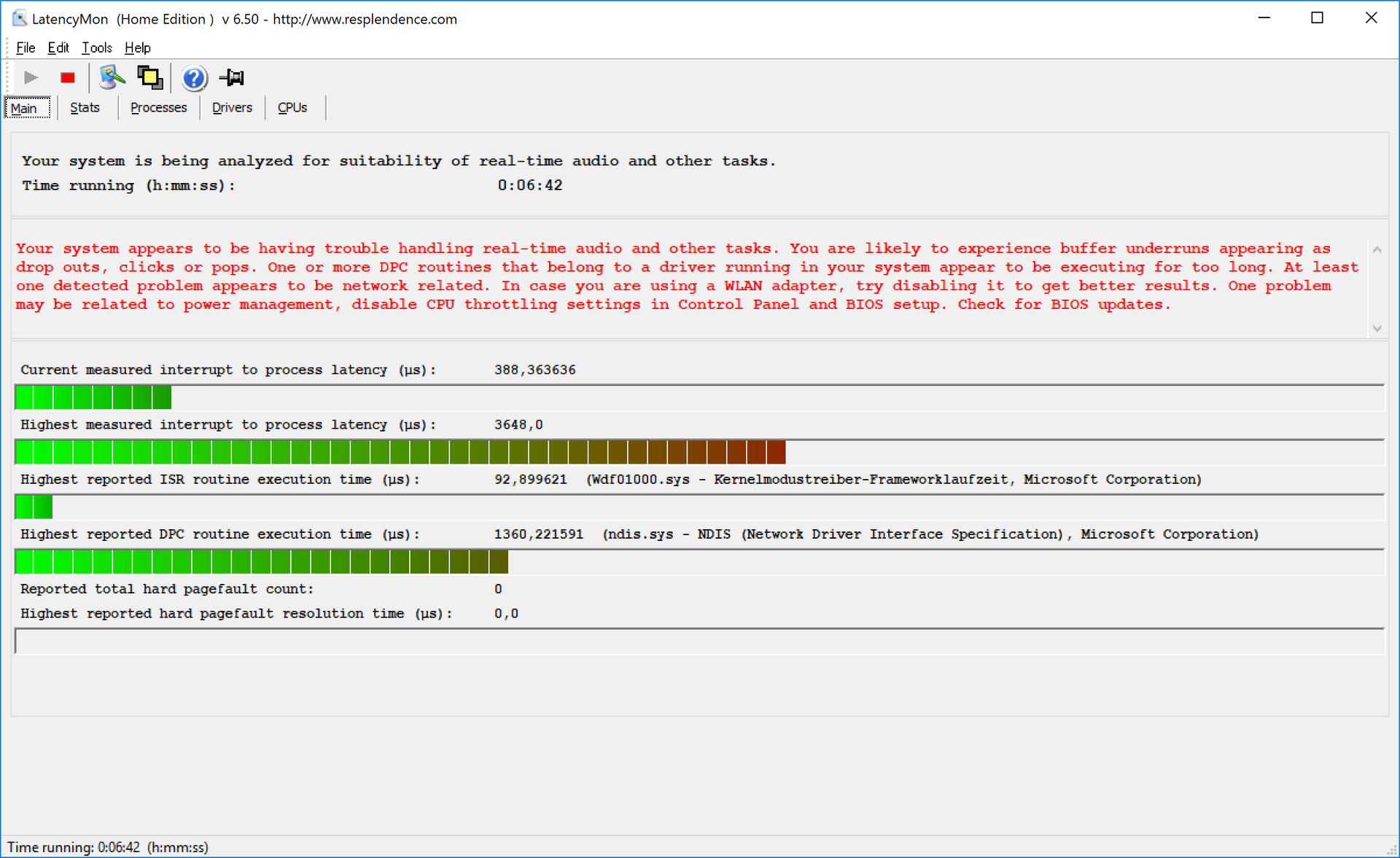Select the CPUs tab
Image resolution: width=1400 pixels, height=858 pixels.
292,108
